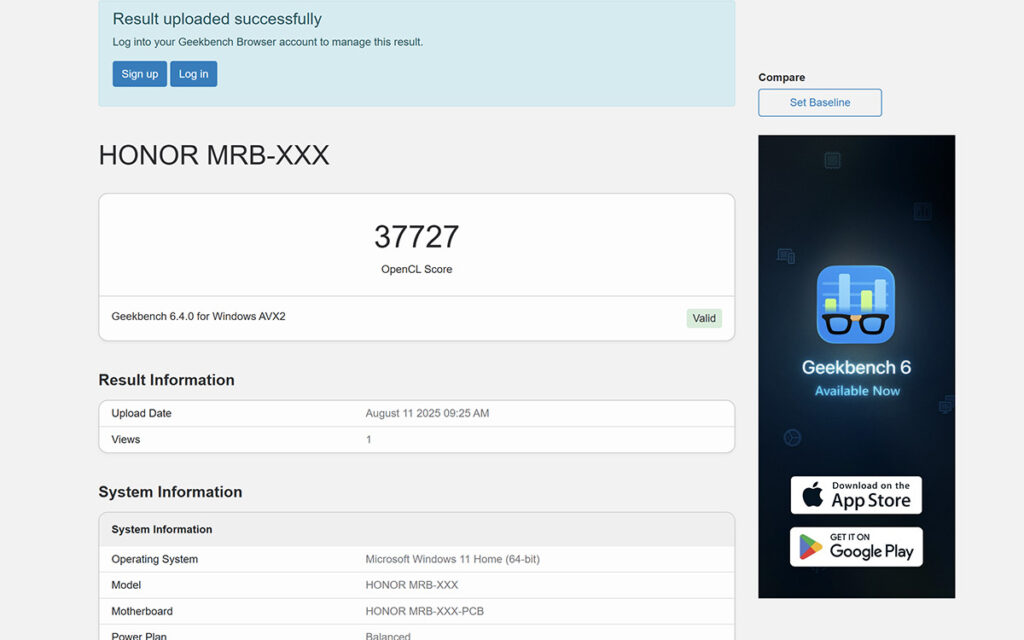Click the Power Plan row label
This screenshot has height=640, width=1024.
[139, 635]
